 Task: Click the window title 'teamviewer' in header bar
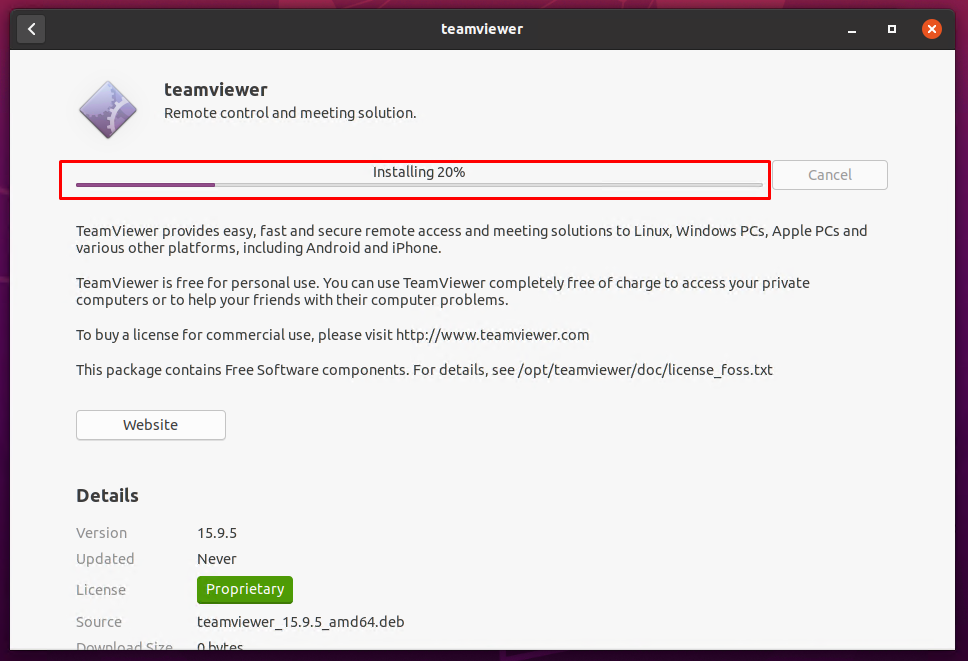[x=482, y=29]
